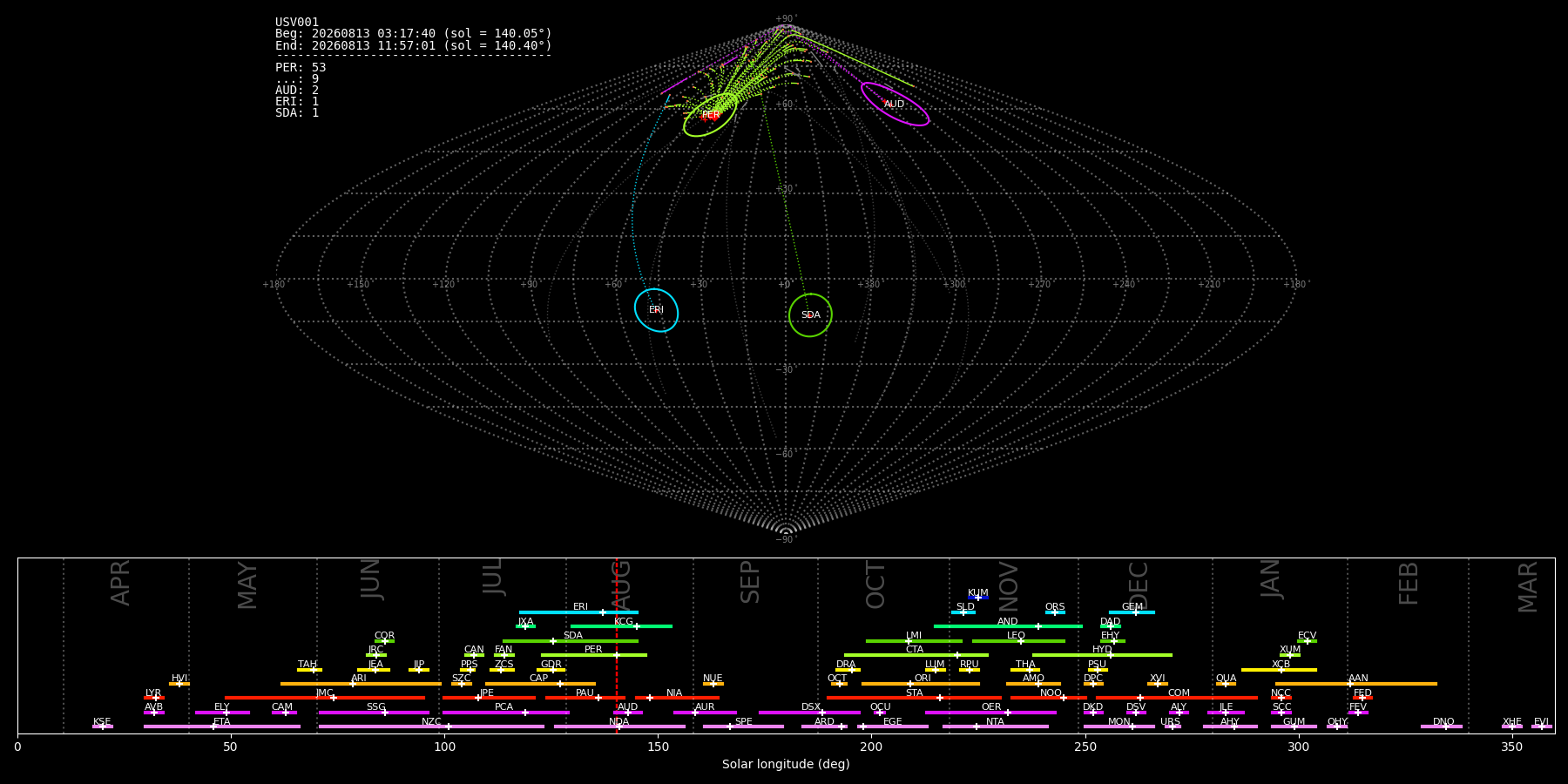Select the ETA shower activity bar
Image resolution: width=1568 pixels, height=784 pixels.
[222, 727]
